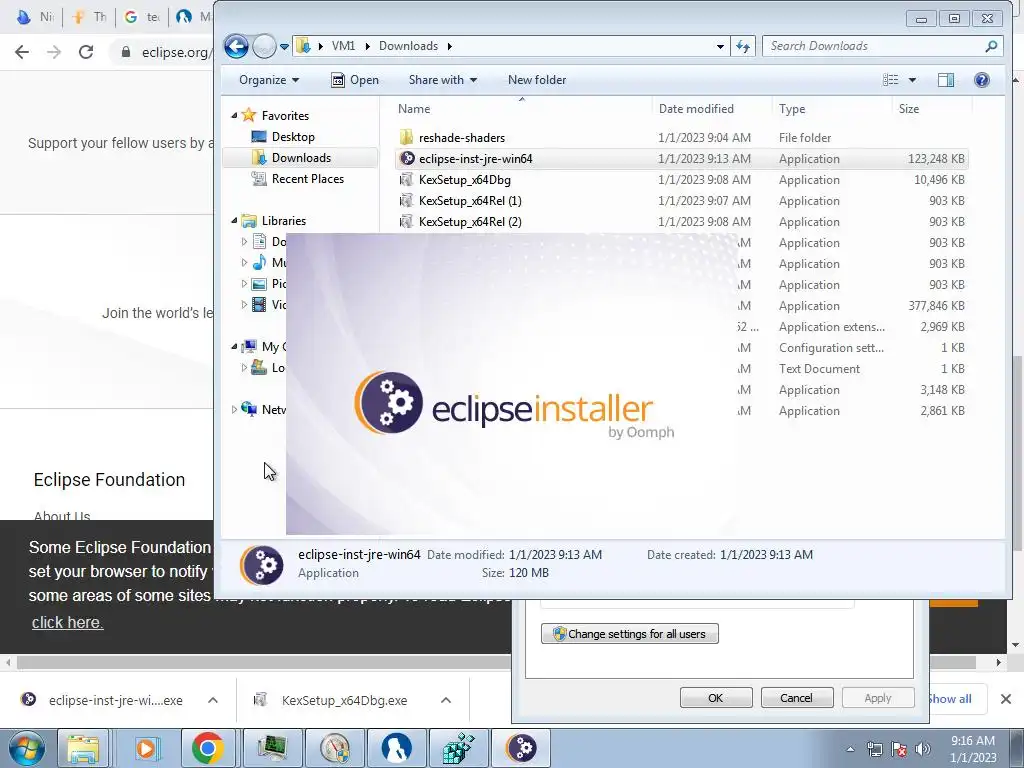
Task: Click Cancel in the properties dialog
Action: point(797,697)
